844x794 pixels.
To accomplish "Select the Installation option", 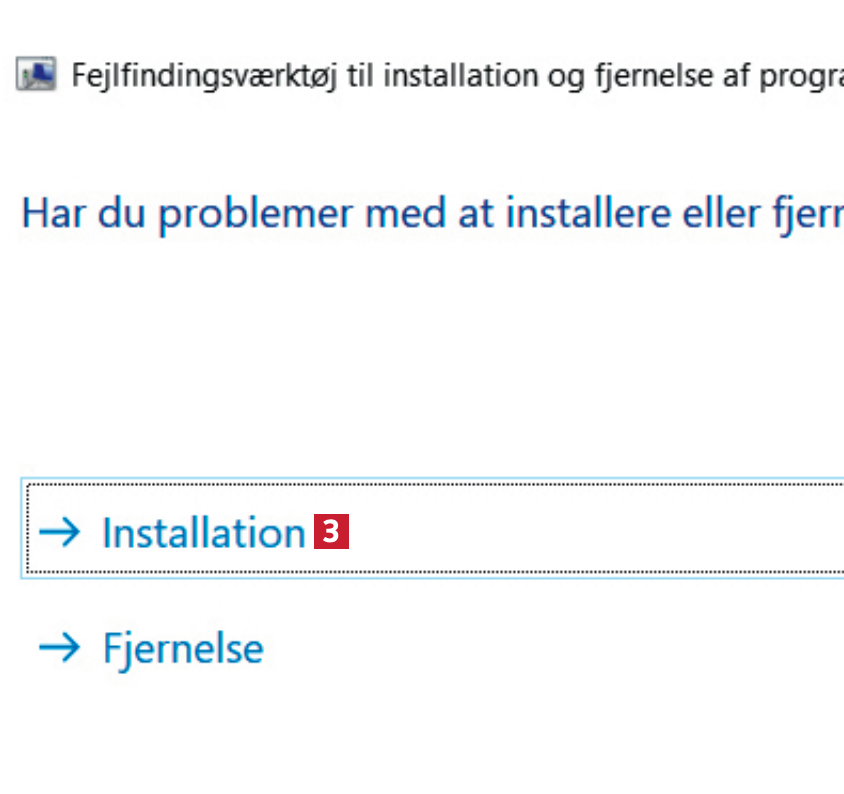I will point(203,533).
